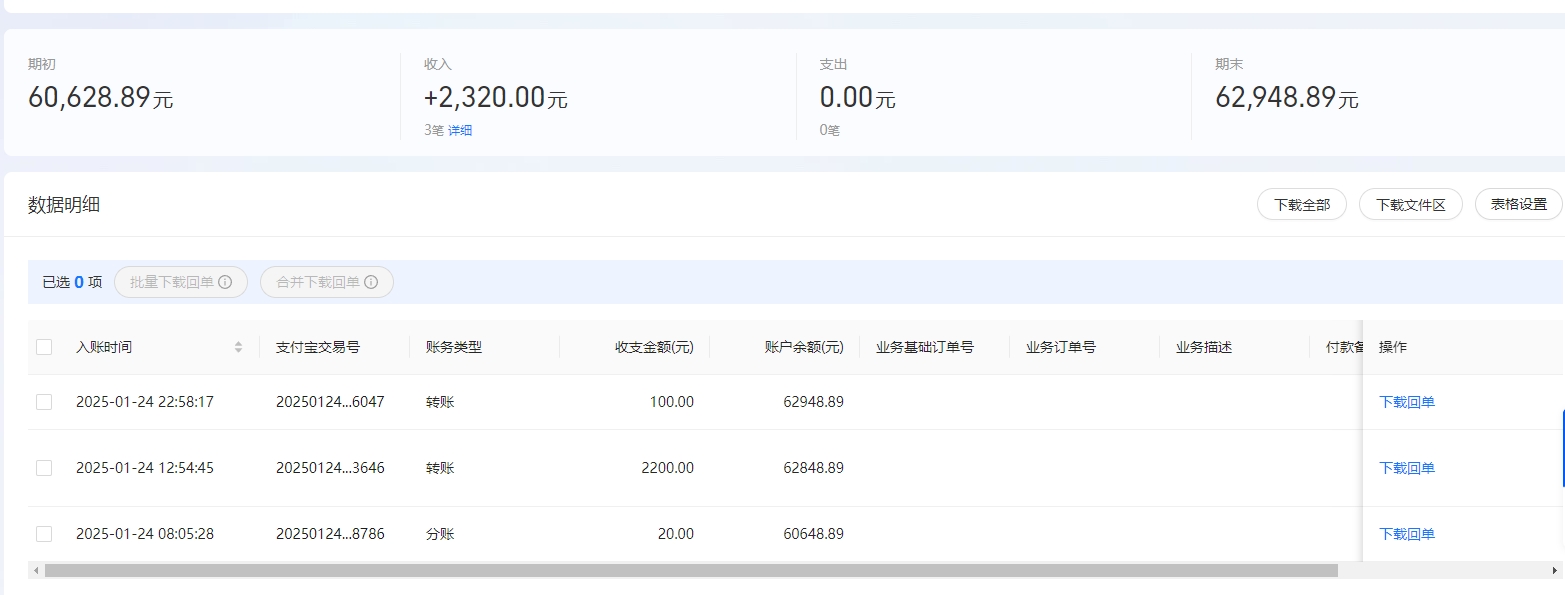1565x595 pixels.
Task: Check the row dated 2025-01-24 08:05:28
Action: (44, 534)
